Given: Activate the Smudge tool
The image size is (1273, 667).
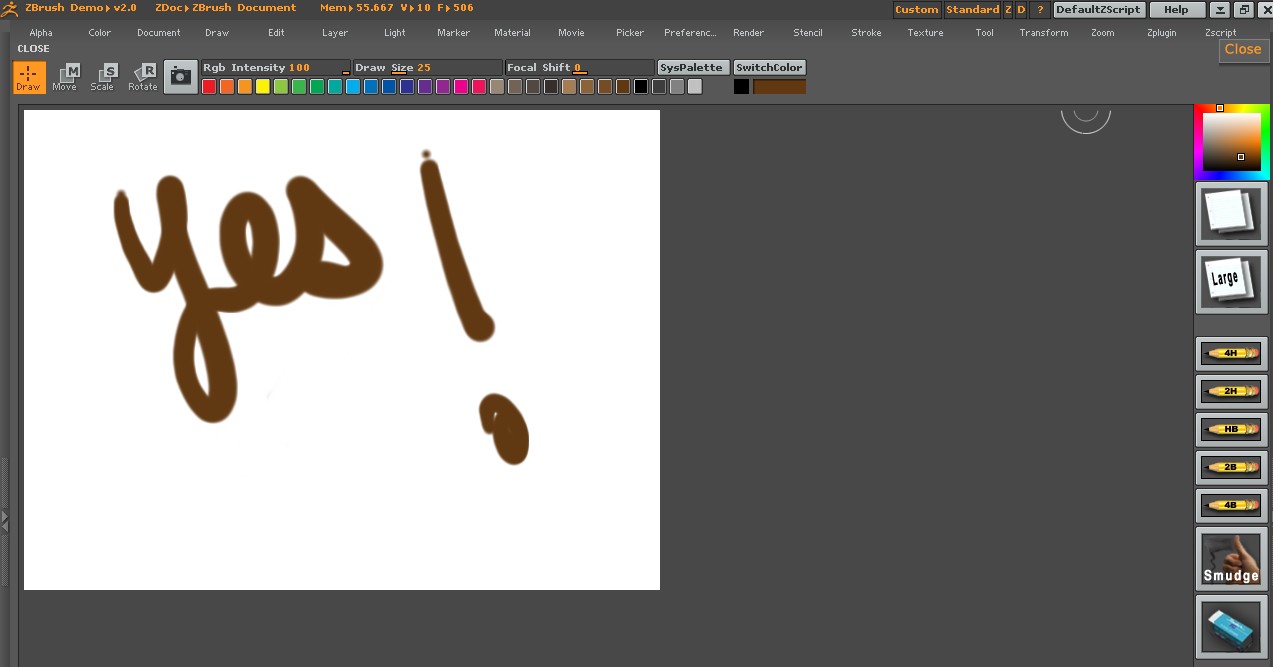Looking at the screenshot, I should click(x=1231, y=558).
